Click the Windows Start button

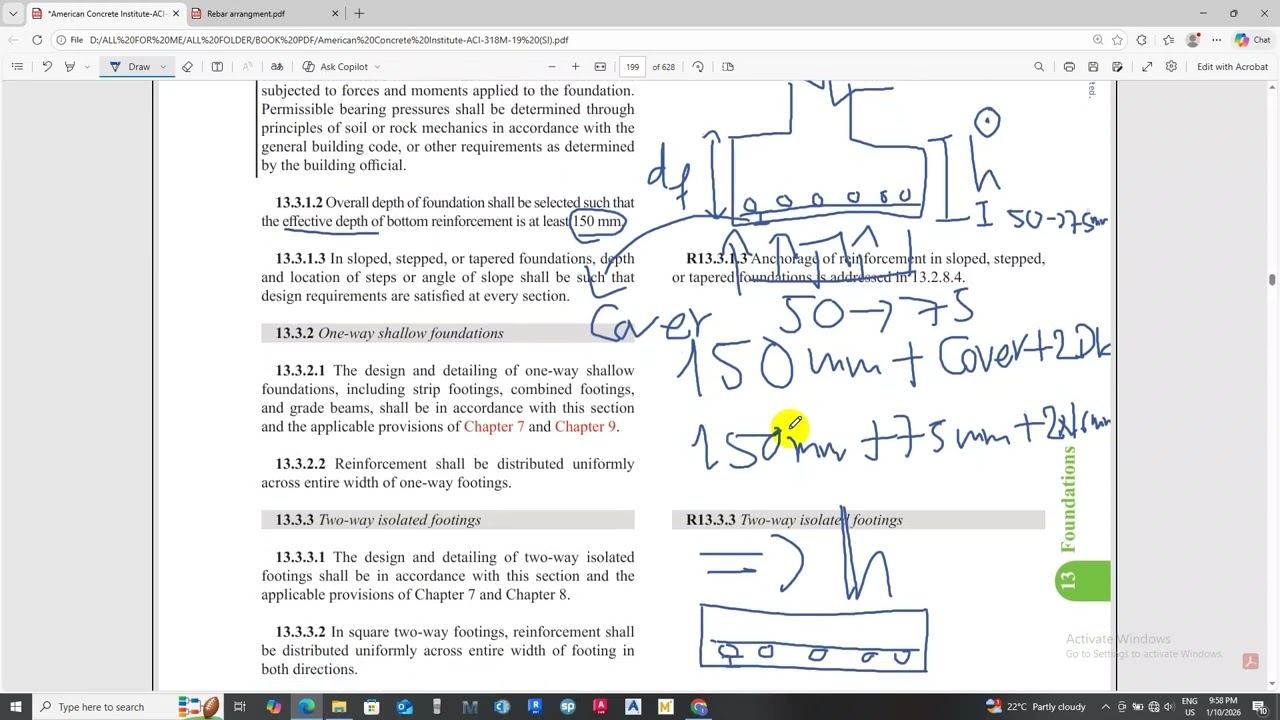[x=16, y=707]
